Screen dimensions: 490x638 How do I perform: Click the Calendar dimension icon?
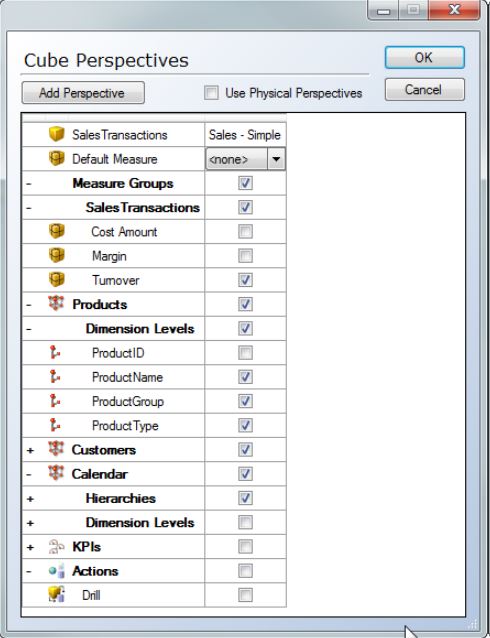56,473
